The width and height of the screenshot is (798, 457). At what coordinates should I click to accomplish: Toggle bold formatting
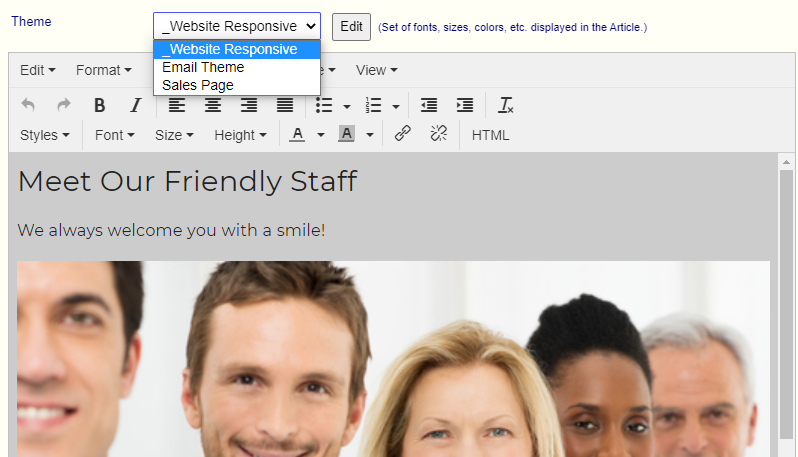[x=100, y=105]
